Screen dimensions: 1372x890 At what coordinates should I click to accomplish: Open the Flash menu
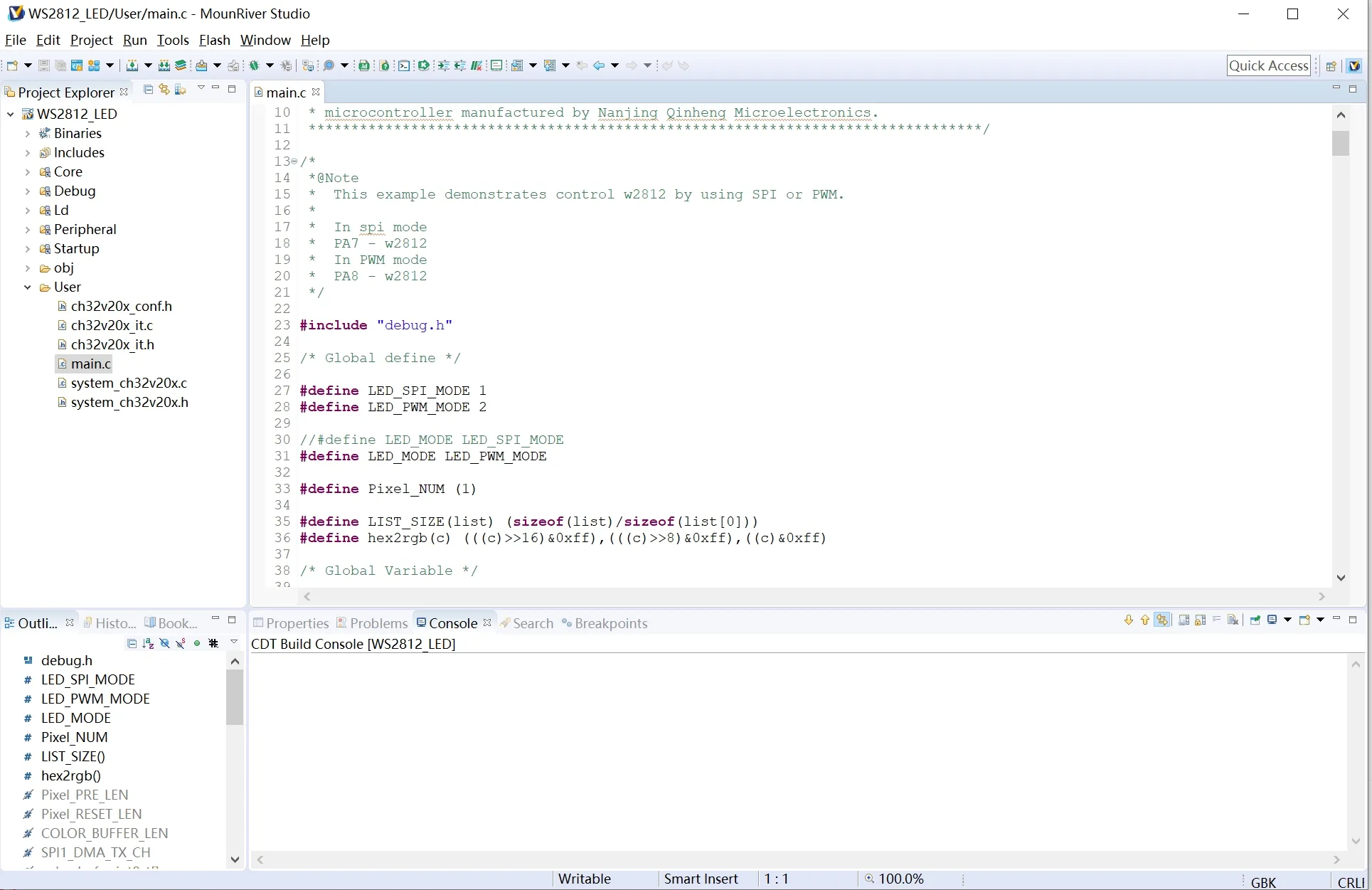[214, 40]
